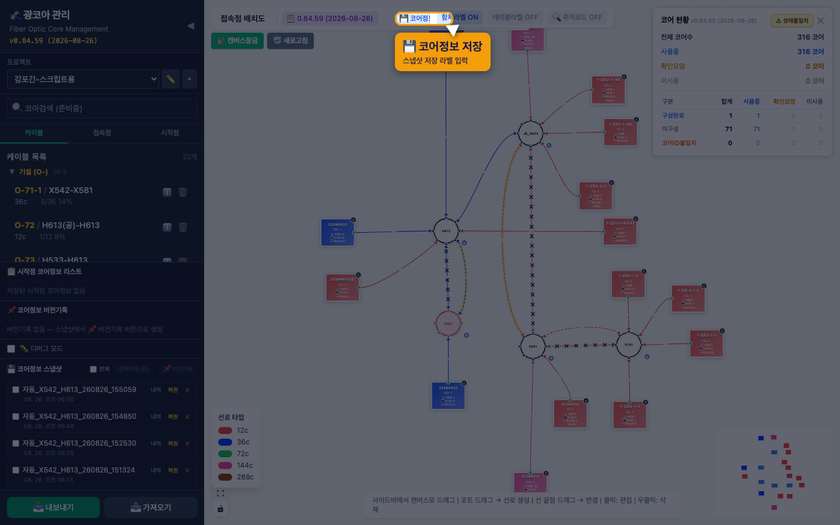Click the 코어ID불일치 row label
The width and height of the screenshot is (840, 525).
[x=679, y=143]
